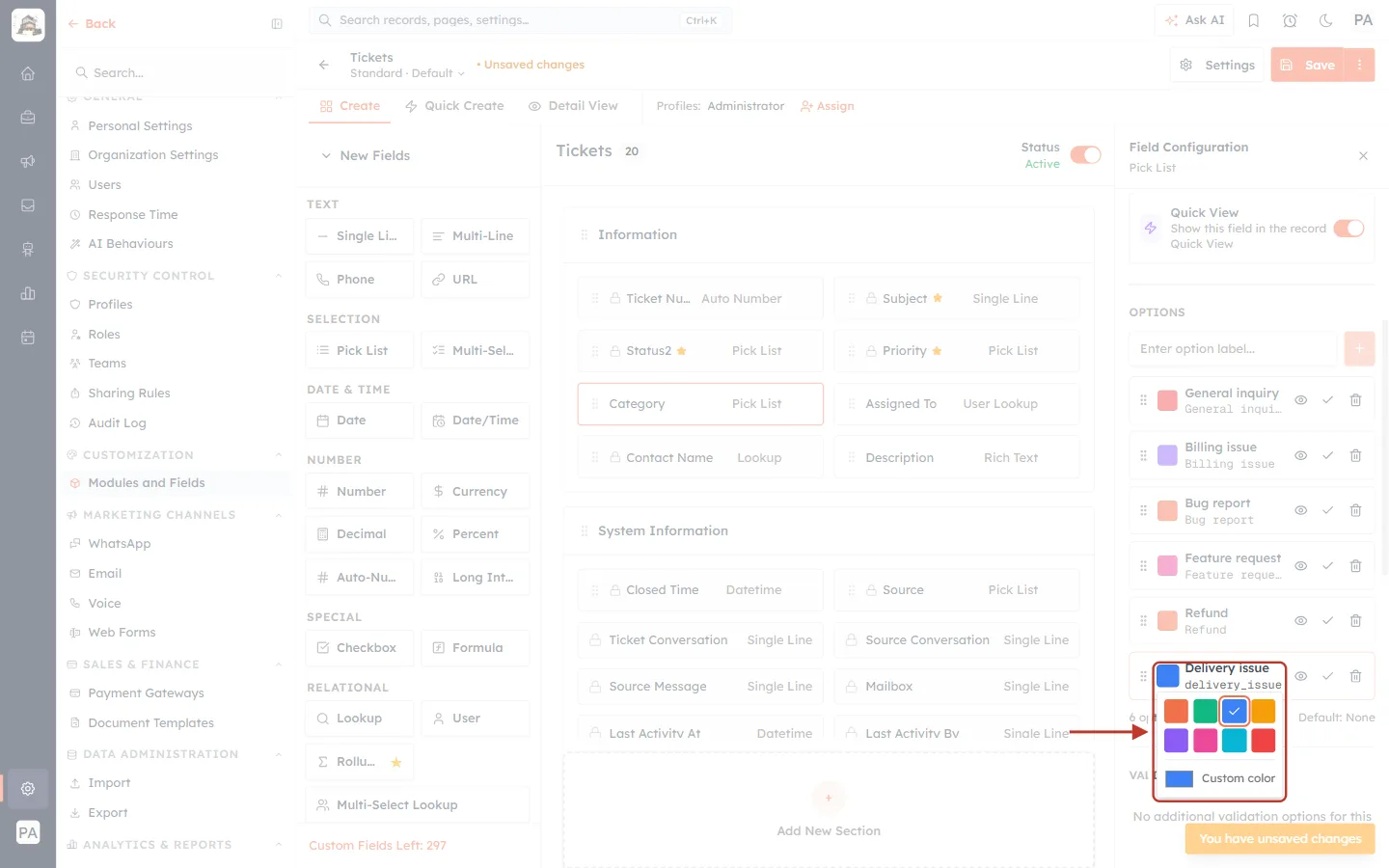Set Billing issue as default checkmark

pyautogui.click(x=1327, y=455)
